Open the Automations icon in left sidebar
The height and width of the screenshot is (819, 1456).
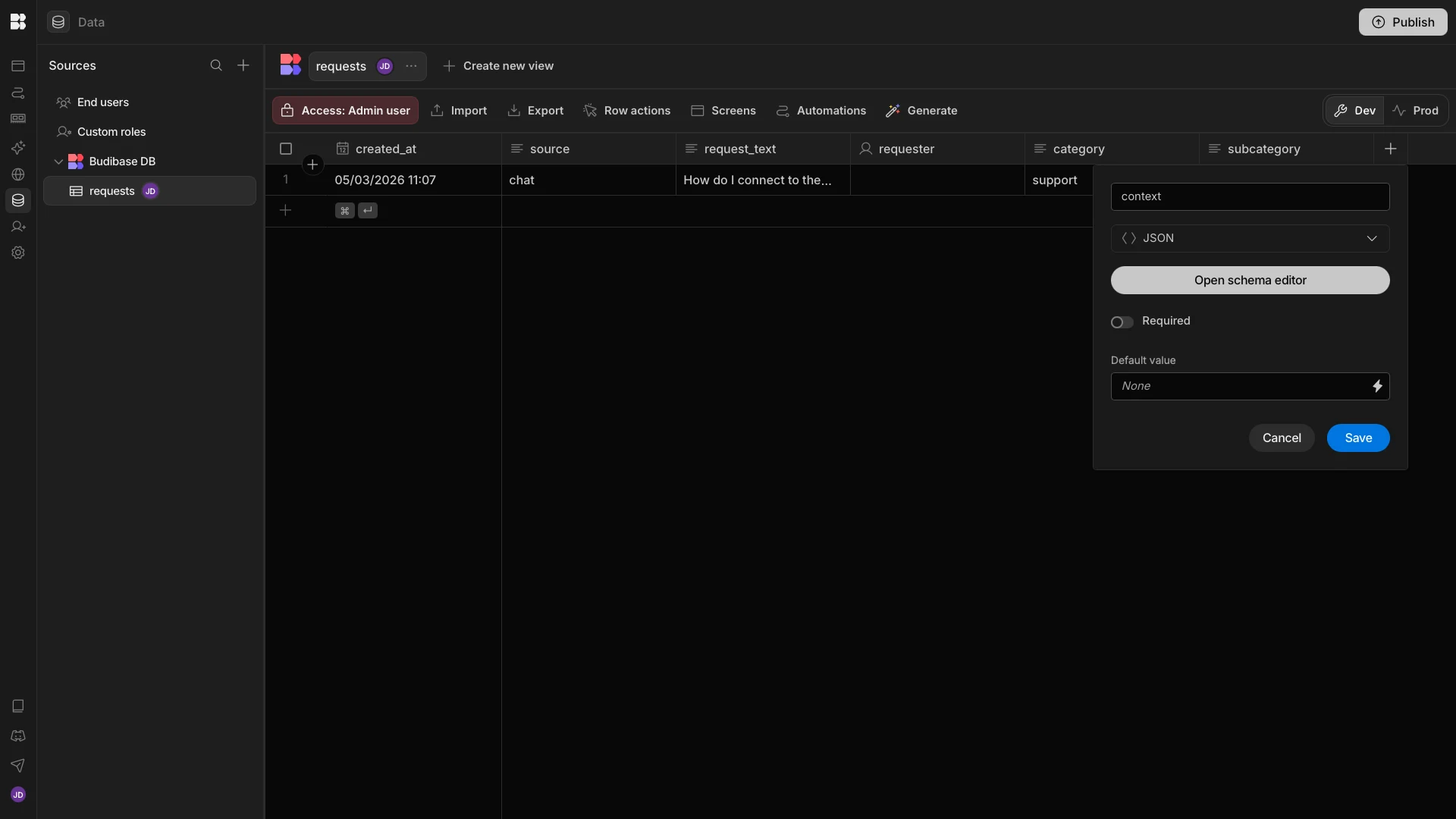(18, 93)
